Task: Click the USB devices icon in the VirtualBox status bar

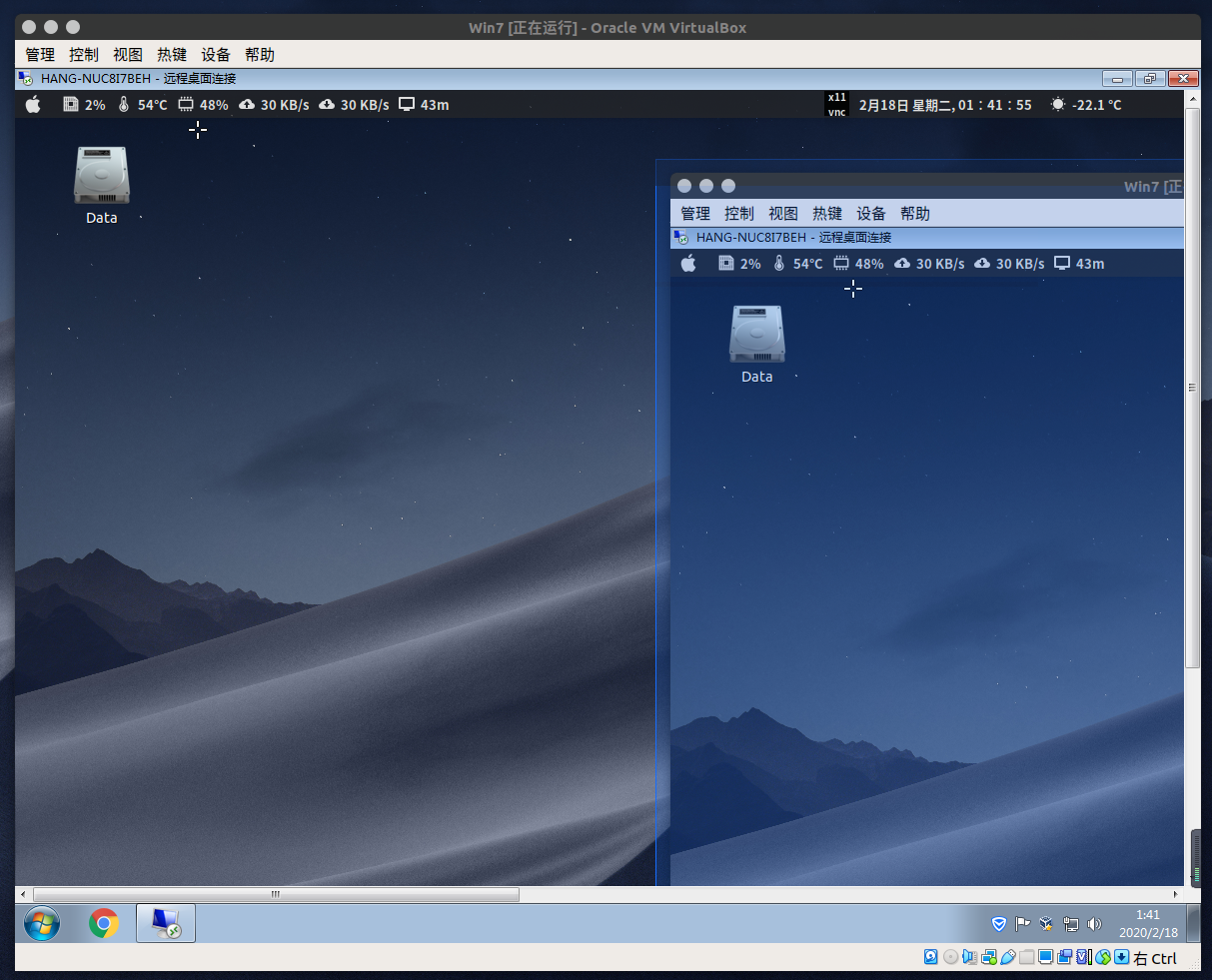Action: 1007,957
